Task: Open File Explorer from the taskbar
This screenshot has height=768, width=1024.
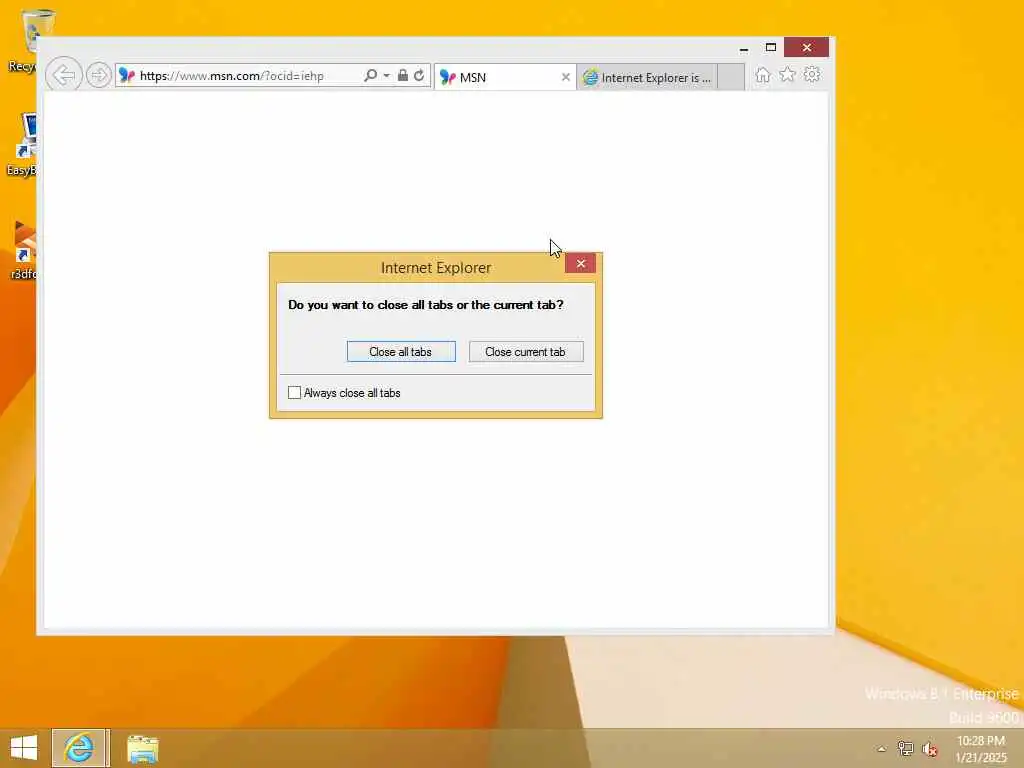Action: point(142,748)
